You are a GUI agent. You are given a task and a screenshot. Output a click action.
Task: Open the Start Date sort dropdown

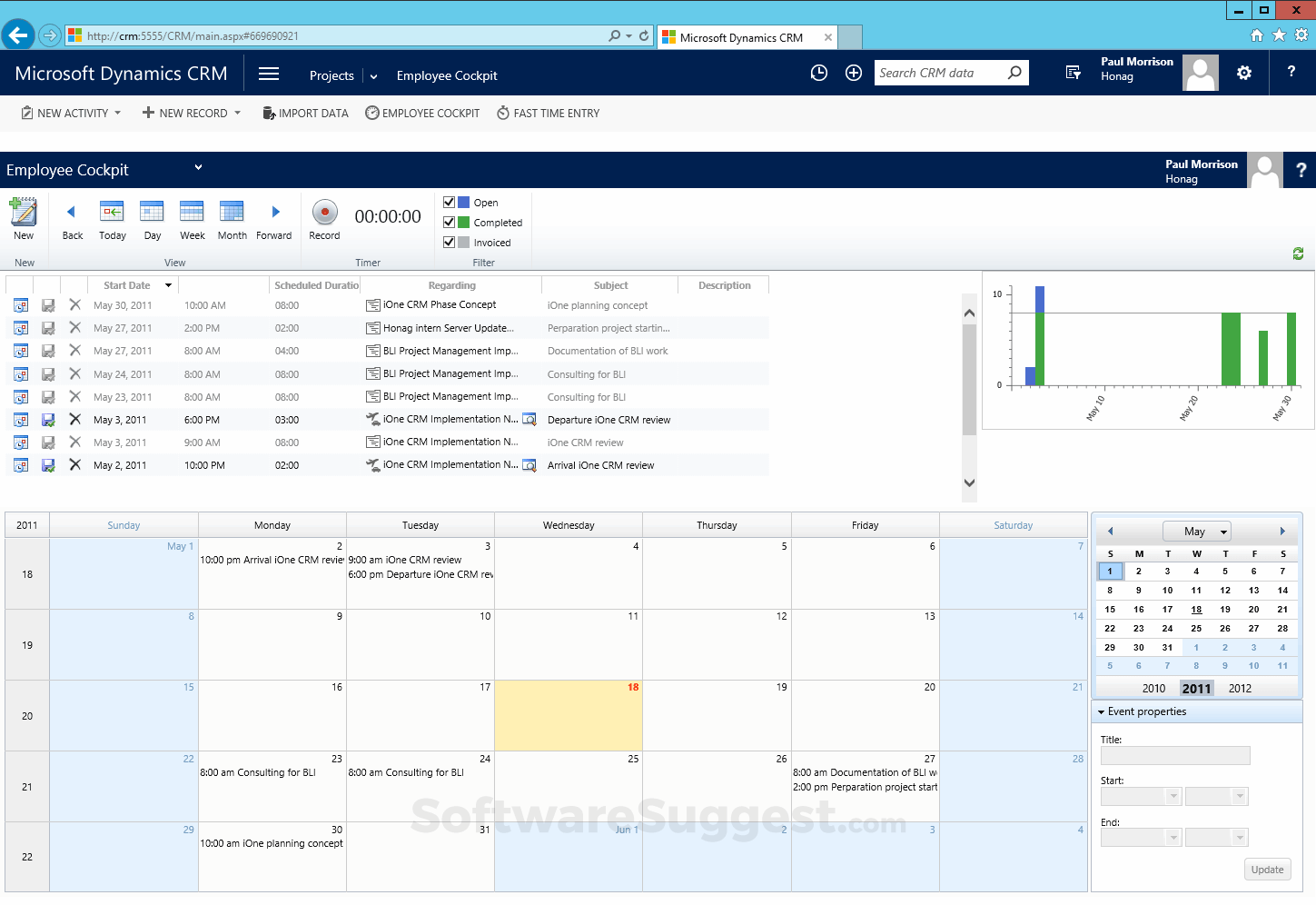click(x=168, y=284)
